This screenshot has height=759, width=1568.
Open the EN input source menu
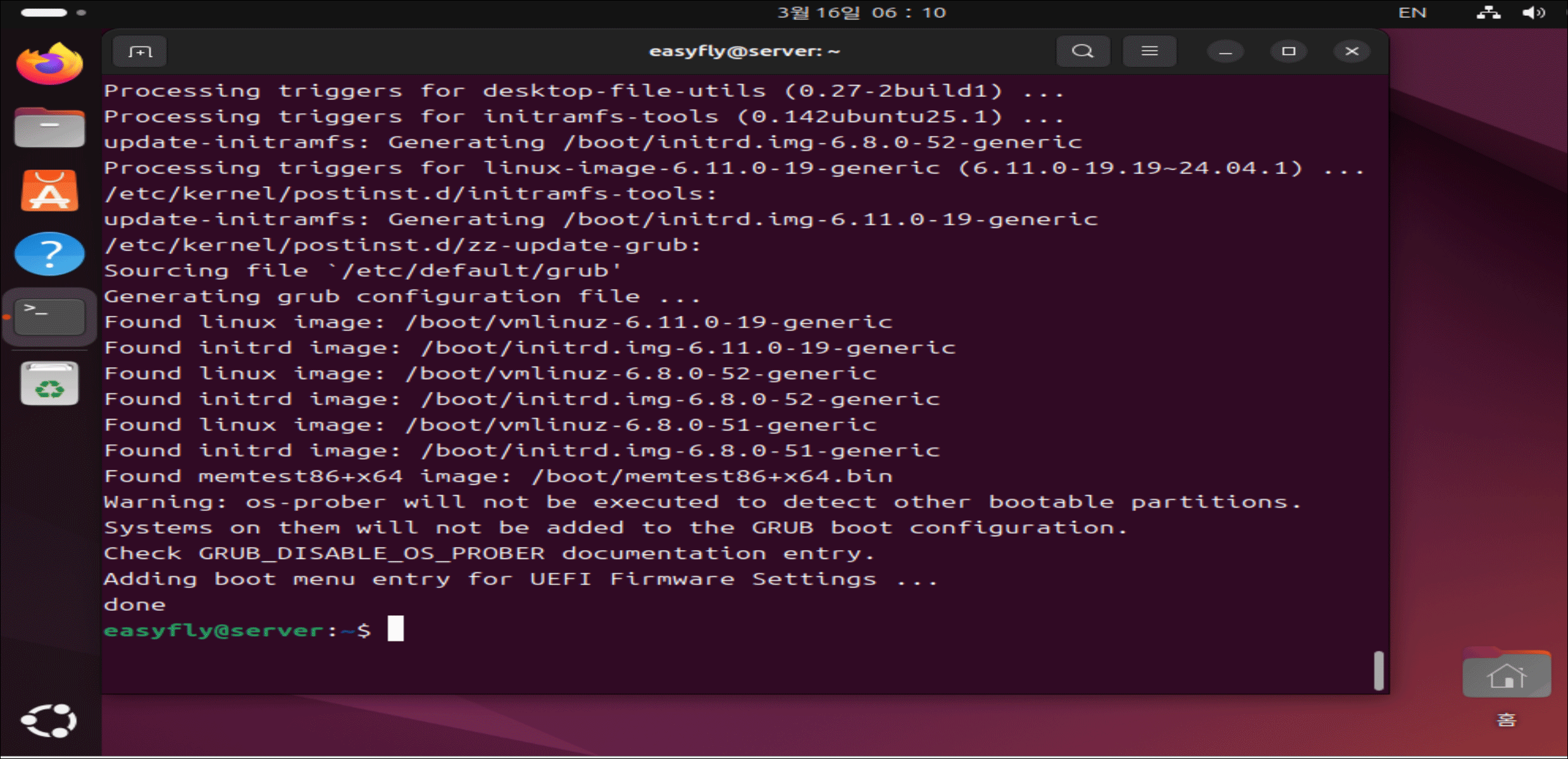click(1412, 13)
